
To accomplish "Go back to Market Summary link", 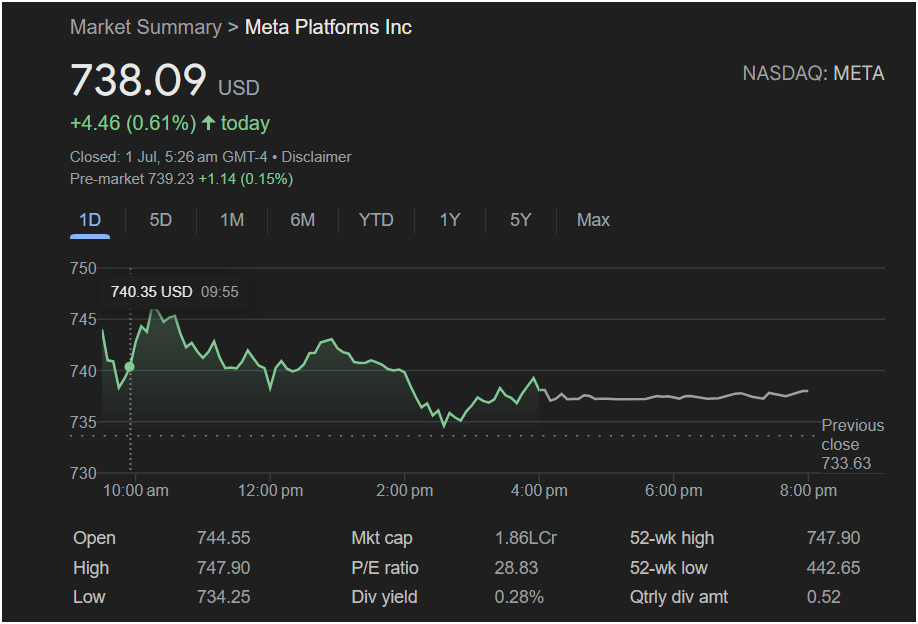I will pos(146,27).
